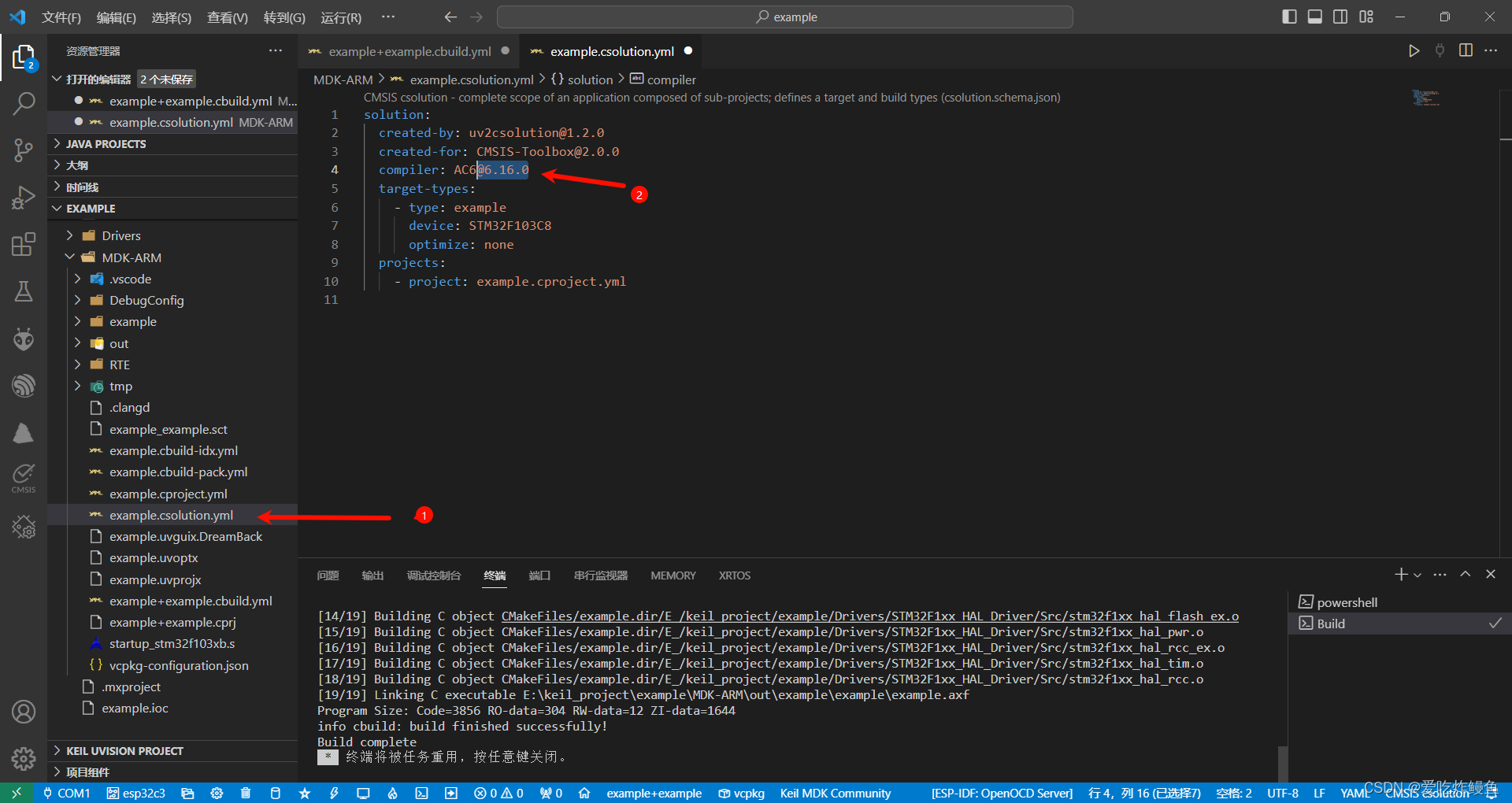Open the Extensions view
Viewport: 1512px width, 803px height.
pyautogui.click(x=24, y=244)
